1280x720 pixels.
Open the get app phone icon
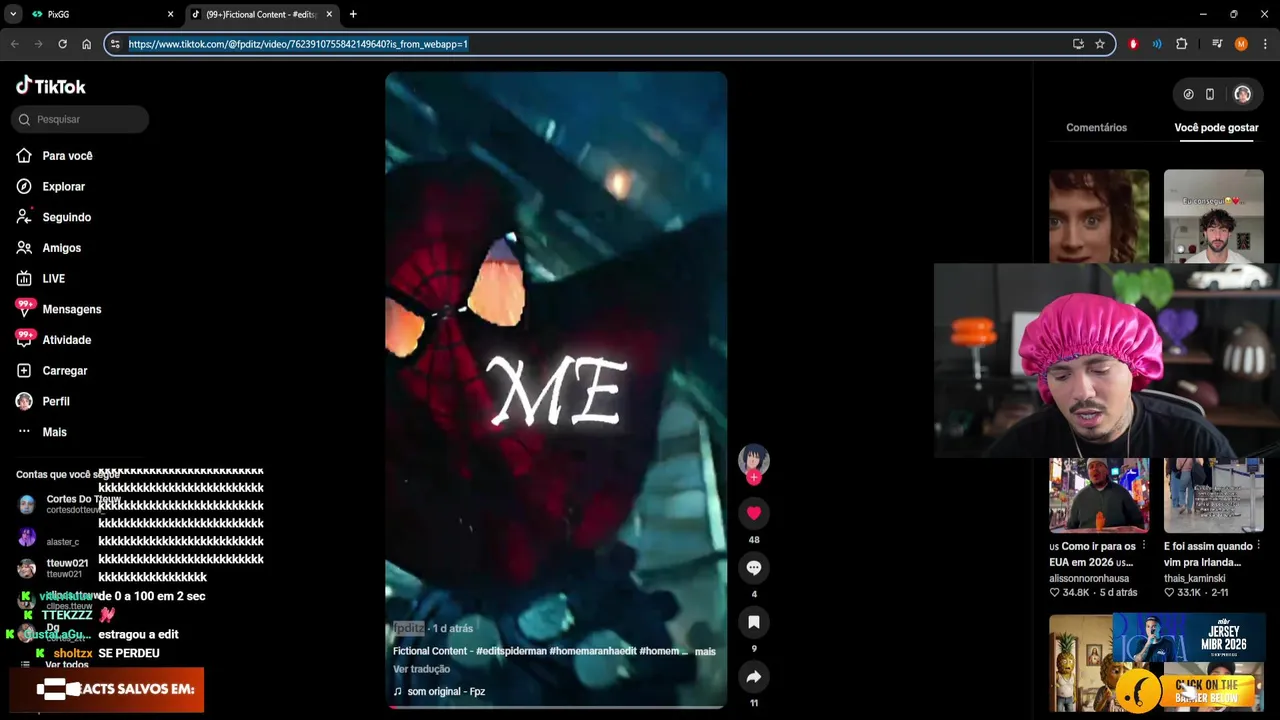pyautogui.click(x=1209, y=94)
